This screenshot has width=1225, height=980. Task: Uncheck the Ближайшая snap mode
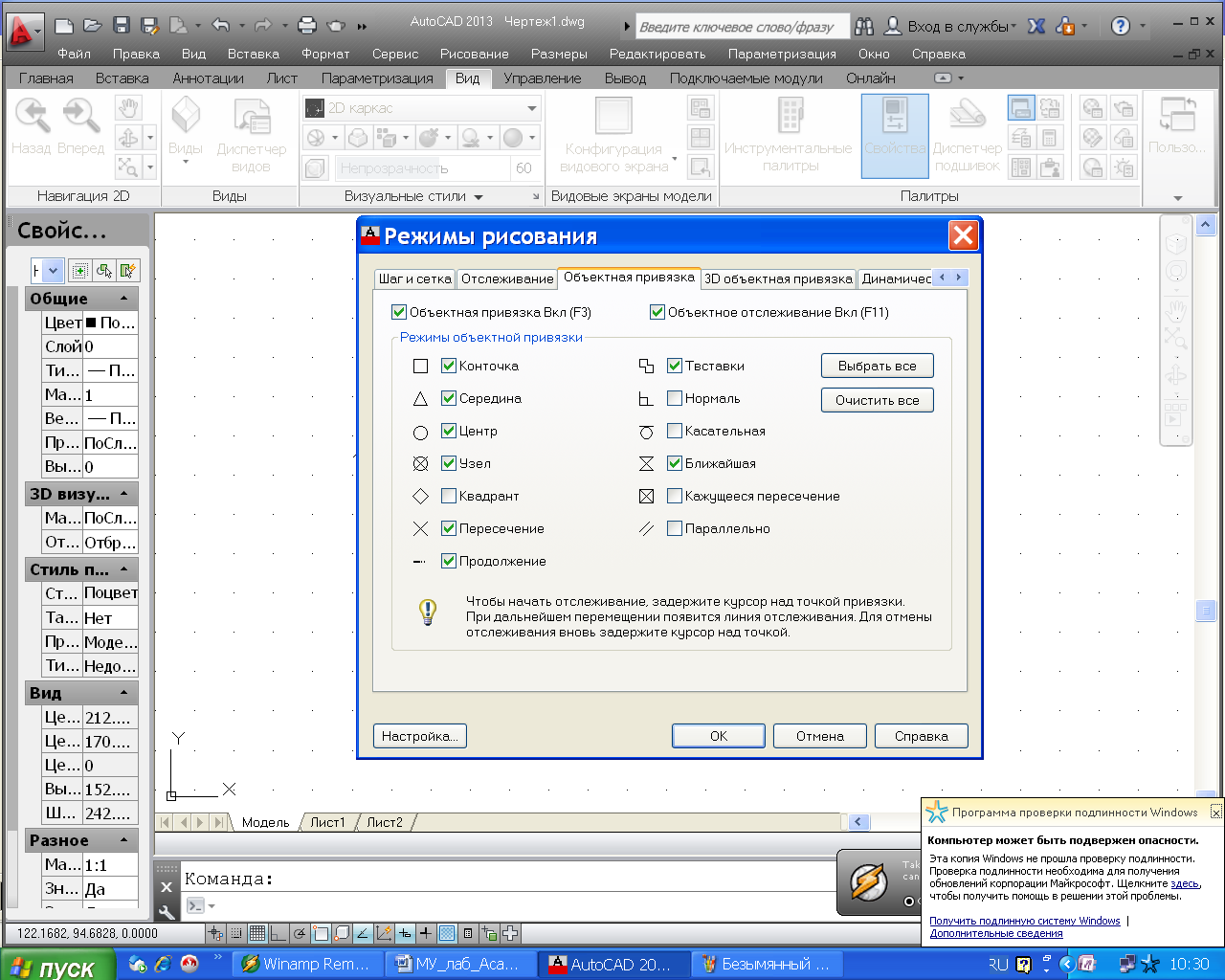[675, 463]
